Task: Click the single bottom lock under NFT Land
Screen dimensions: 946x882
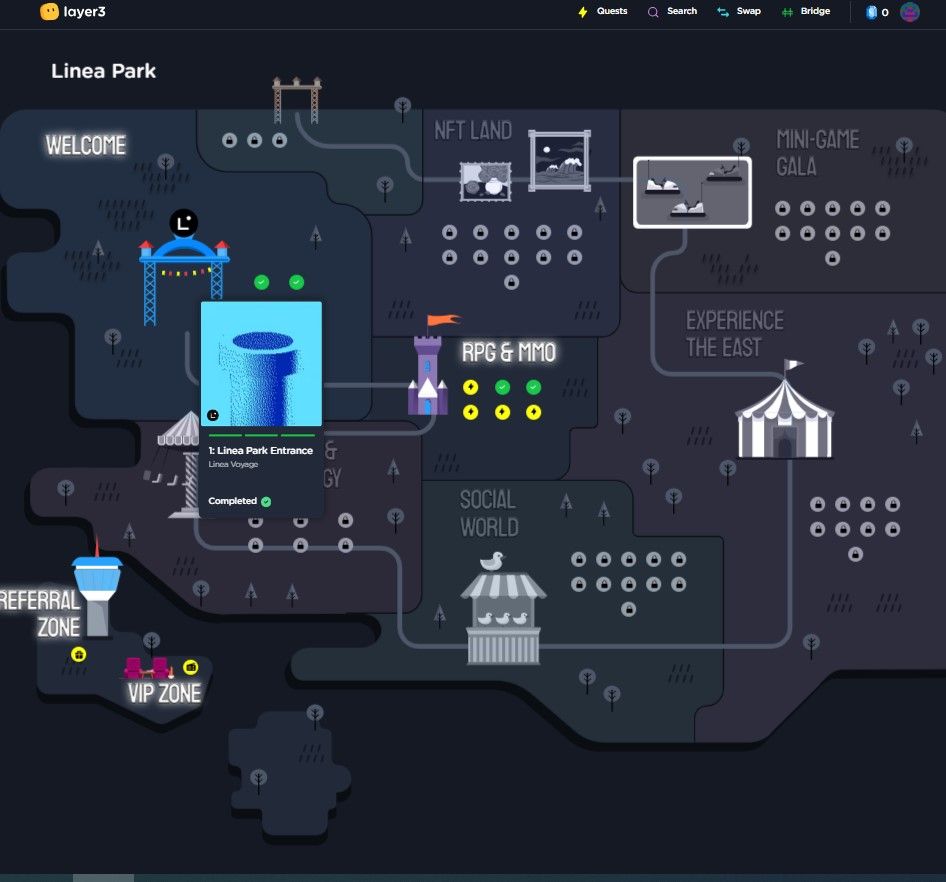Action: click(x=512, y=282)
